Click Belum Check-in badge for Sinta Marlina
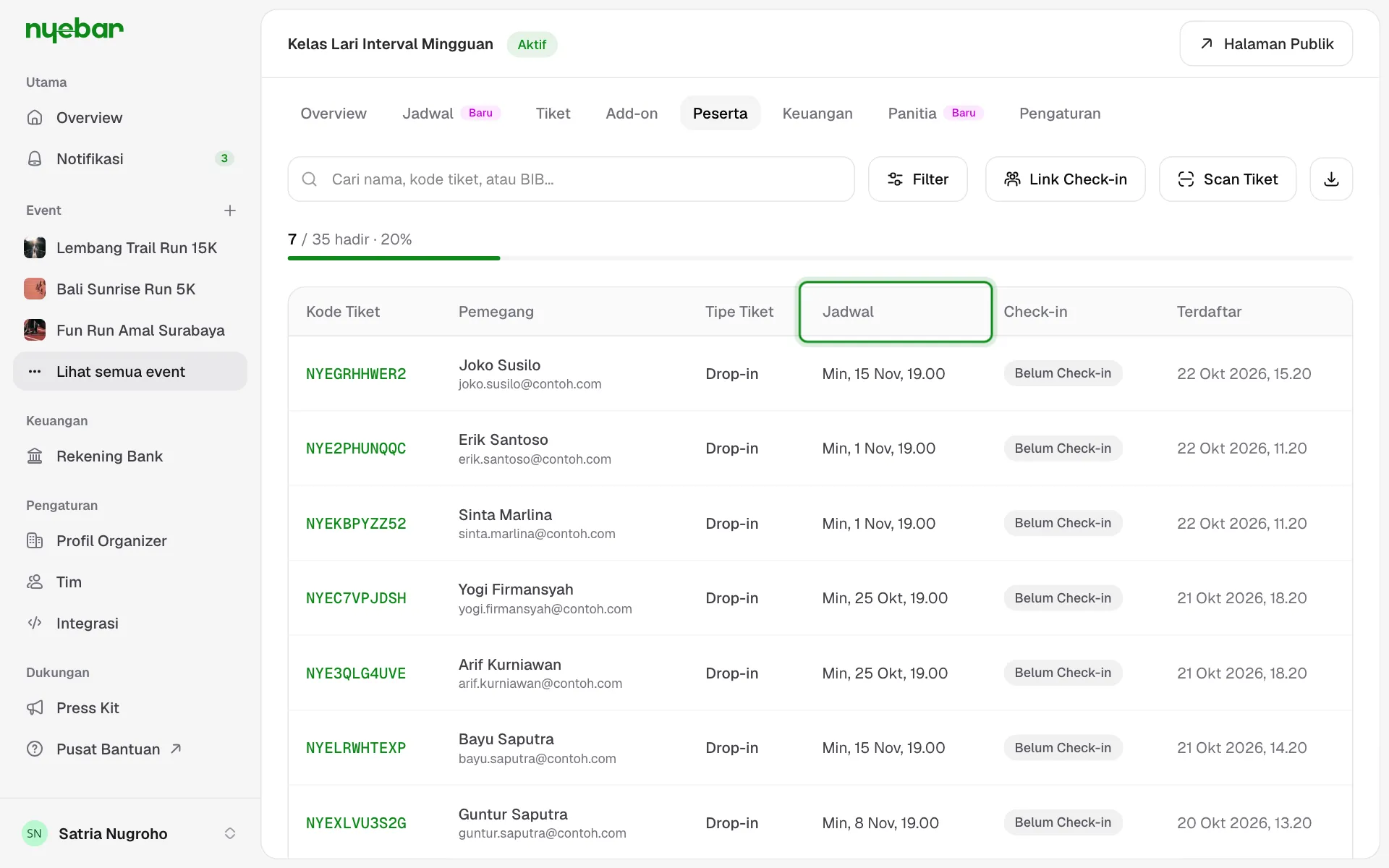 [x=1063, y=523]
